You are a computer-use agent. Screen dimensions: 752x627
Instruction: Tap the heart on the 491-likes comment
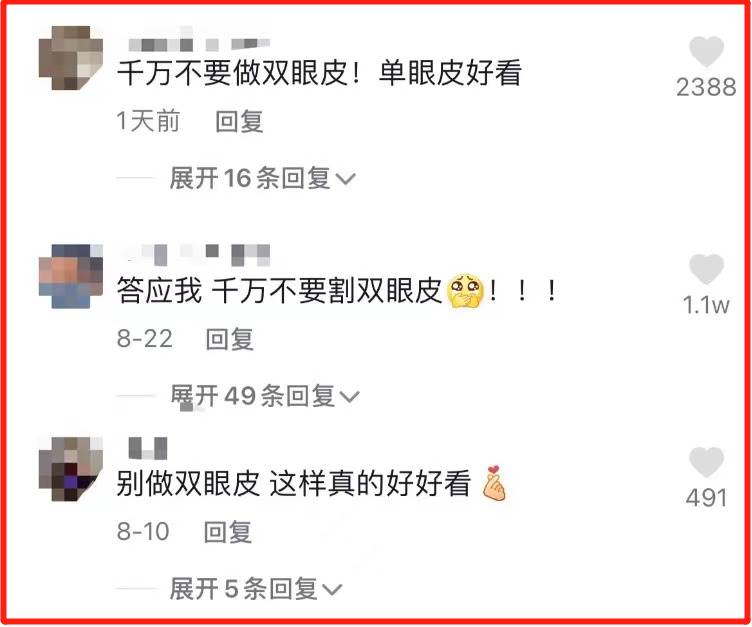pos(706,462)
